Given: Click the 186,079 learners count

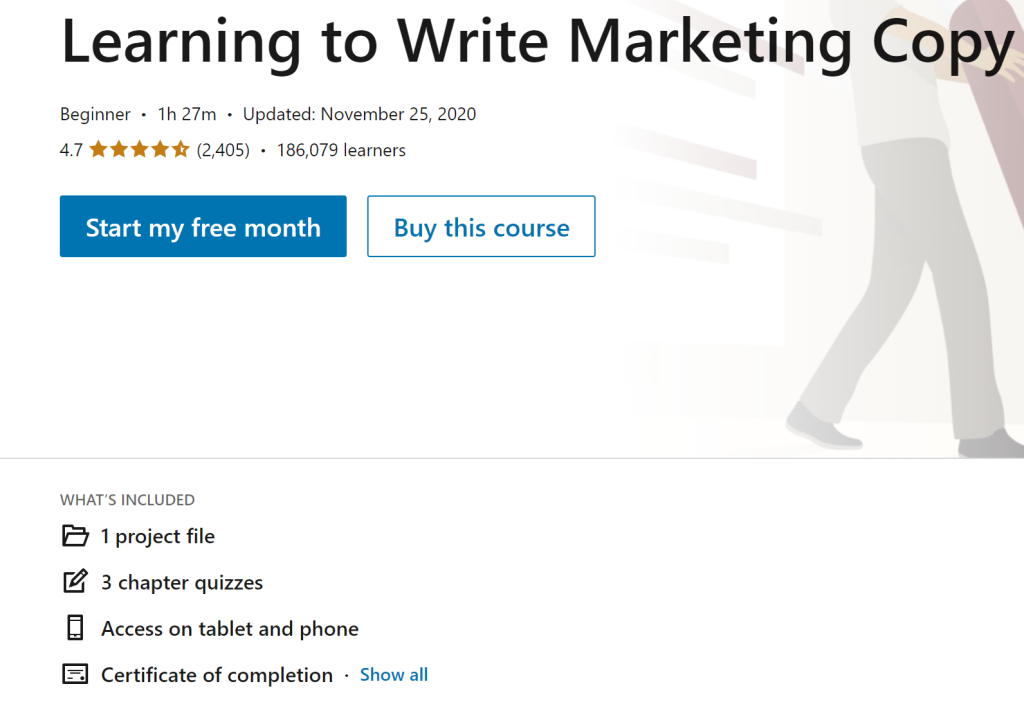Looking at the screenshot, I should [x=341, y=150].
